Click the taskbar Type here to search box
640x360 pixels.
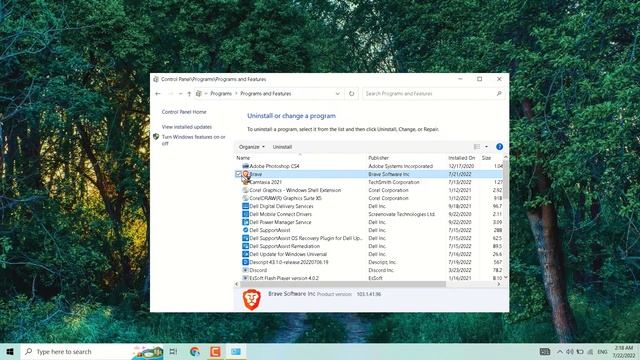point(91,351)
